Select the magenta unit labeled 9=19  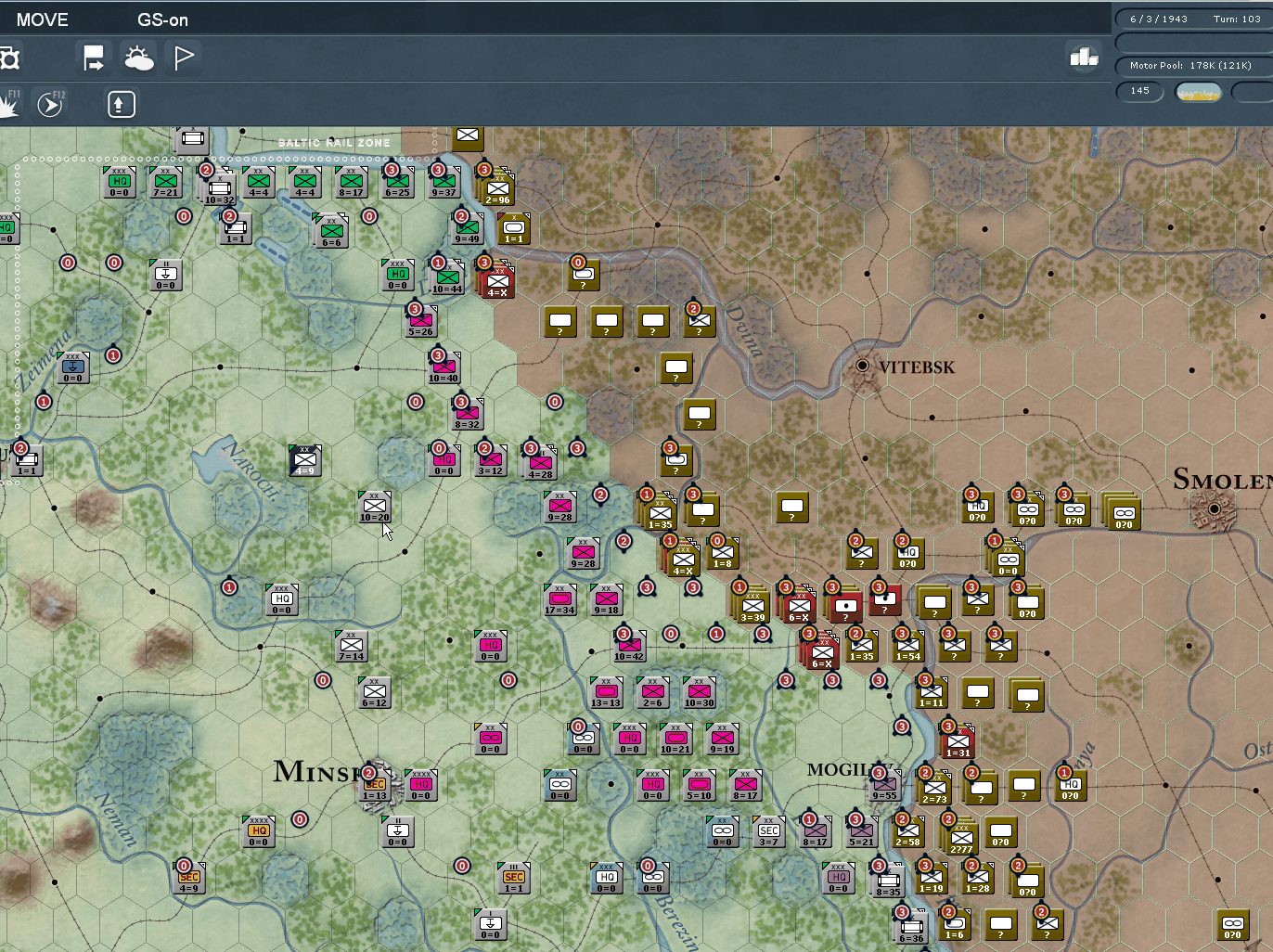click(723, 739)
